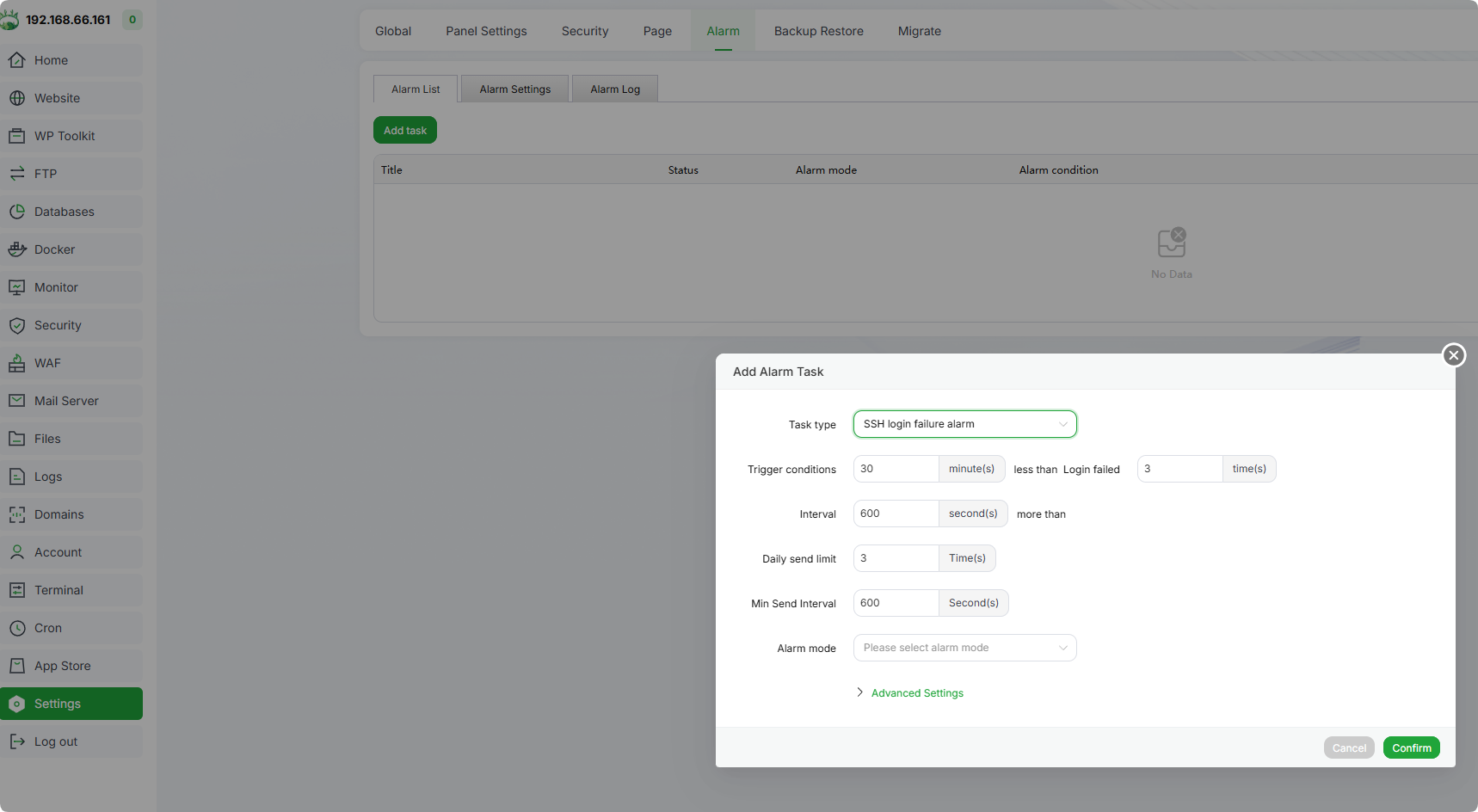Click the Terminal icon in sidebar

tap(17, 590)
